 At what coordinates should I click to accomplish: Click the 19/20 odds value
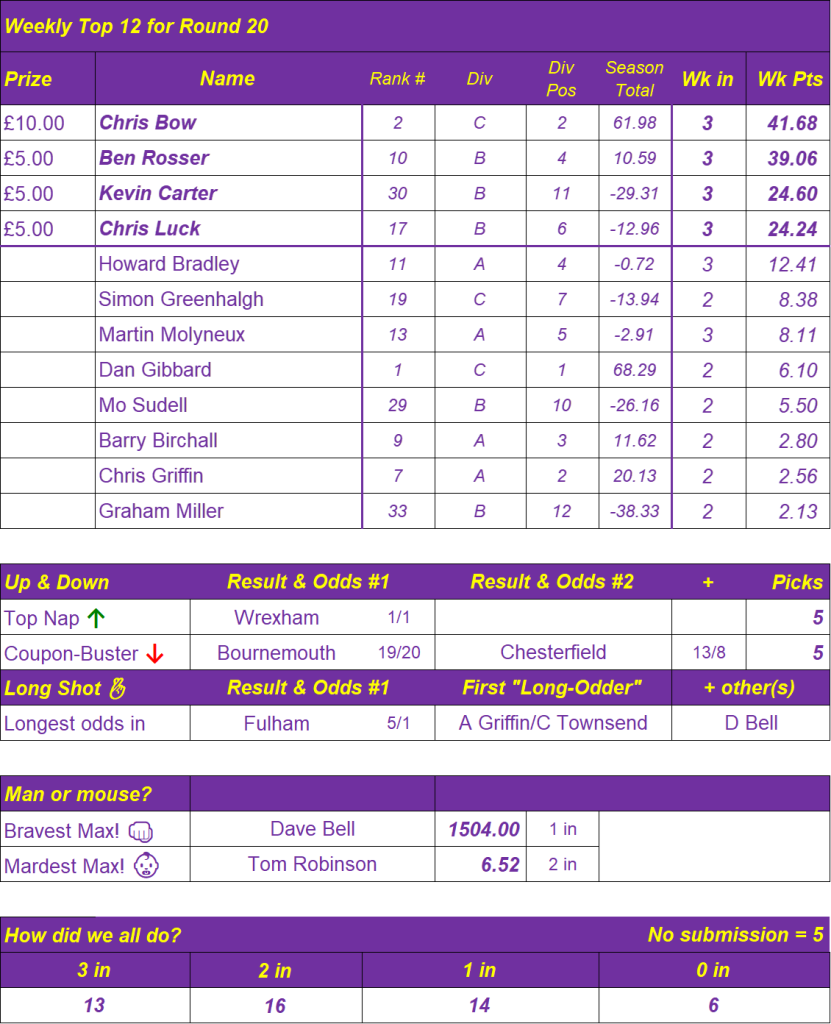tap(399, 652)
